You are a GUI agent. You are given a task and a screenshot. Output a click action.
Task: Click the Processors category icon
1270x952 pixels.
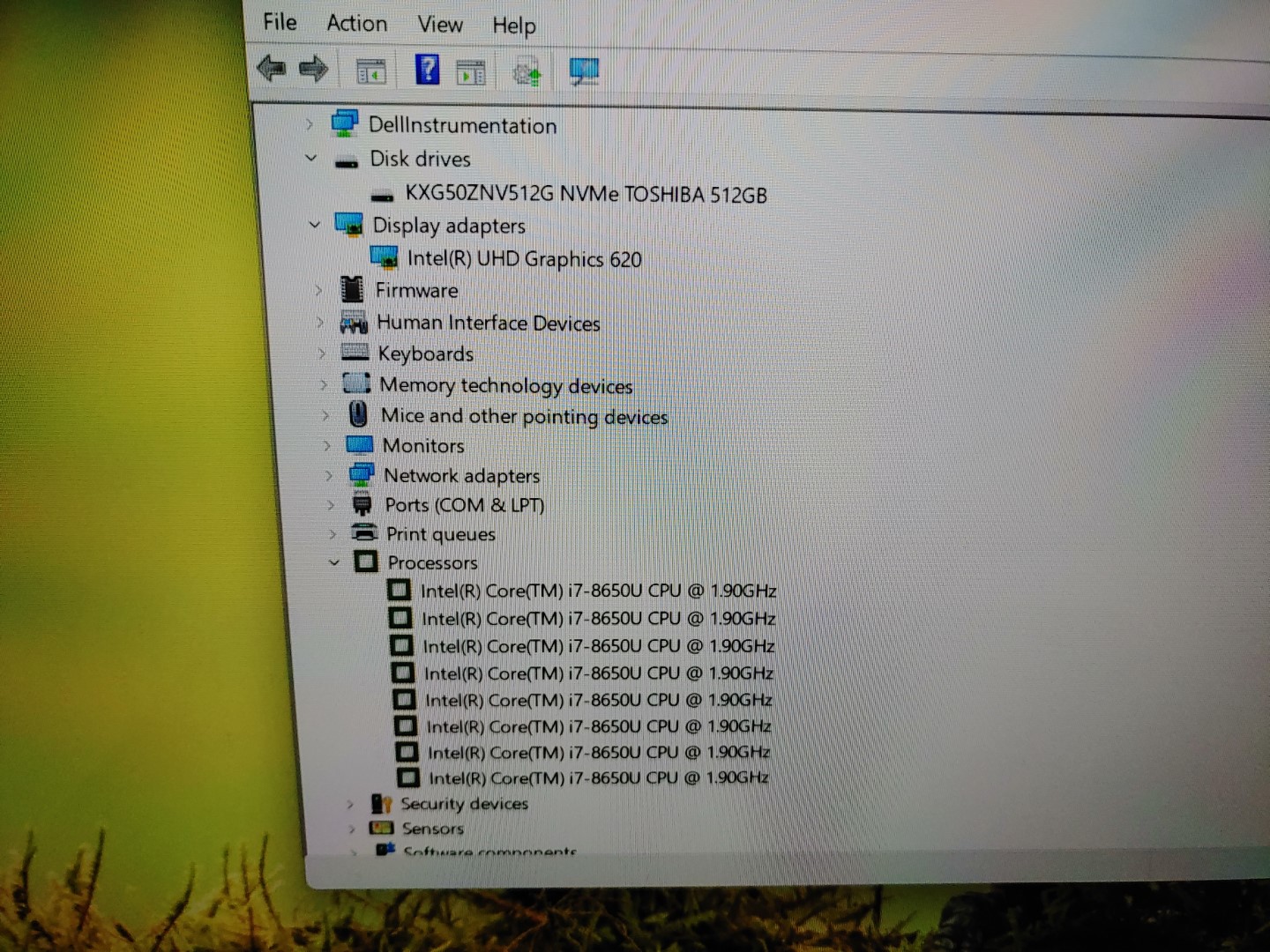(x=366, y=562)
